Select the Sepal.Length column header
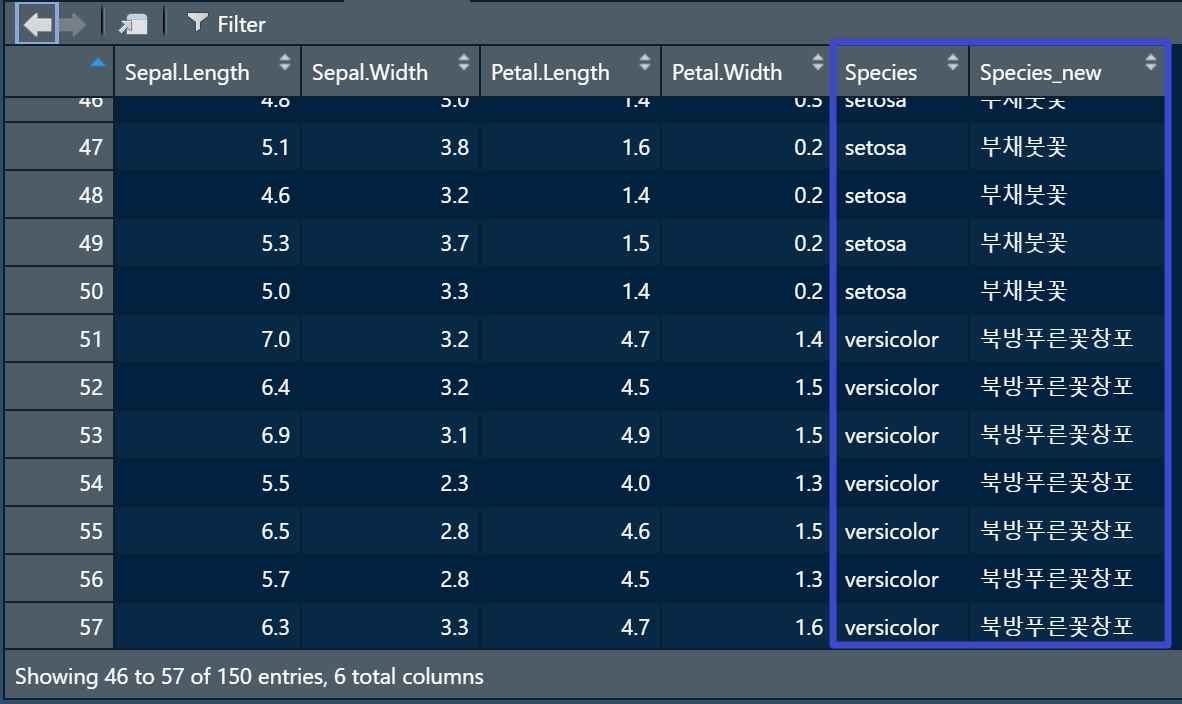The height and width of the screenshot is (704, 1182). [207, 72]
